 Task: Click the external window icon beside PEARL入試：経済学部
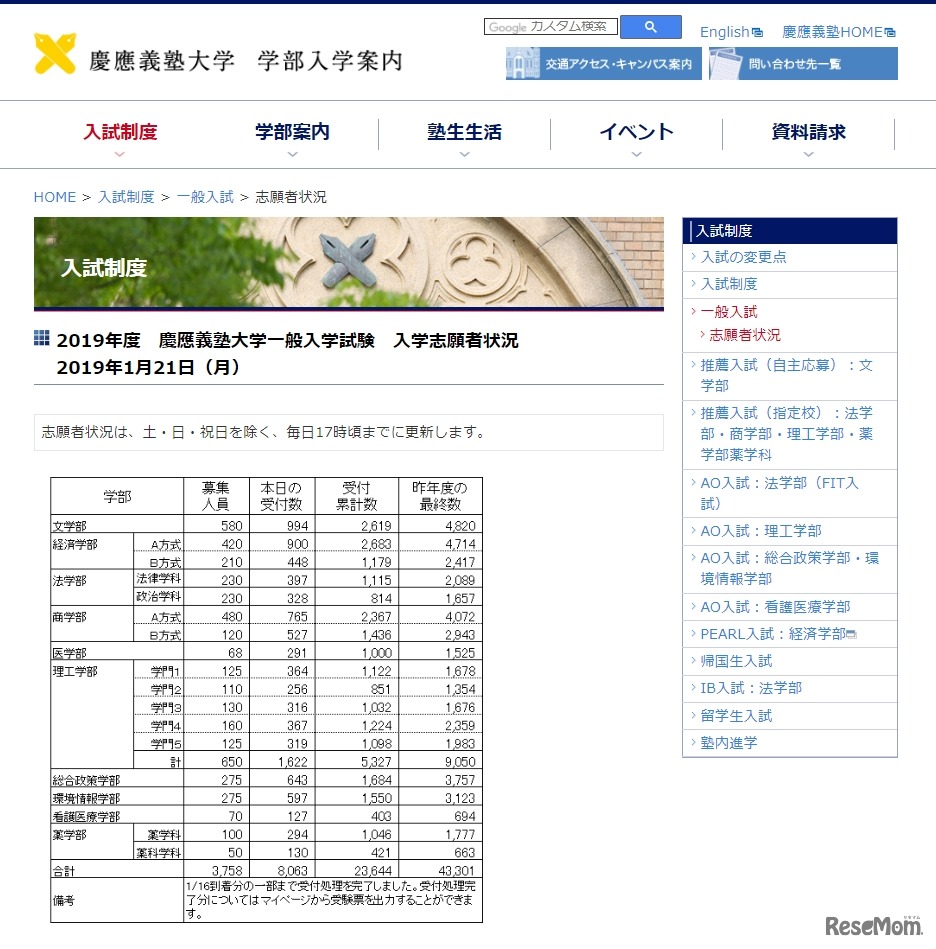coord(853,633)
